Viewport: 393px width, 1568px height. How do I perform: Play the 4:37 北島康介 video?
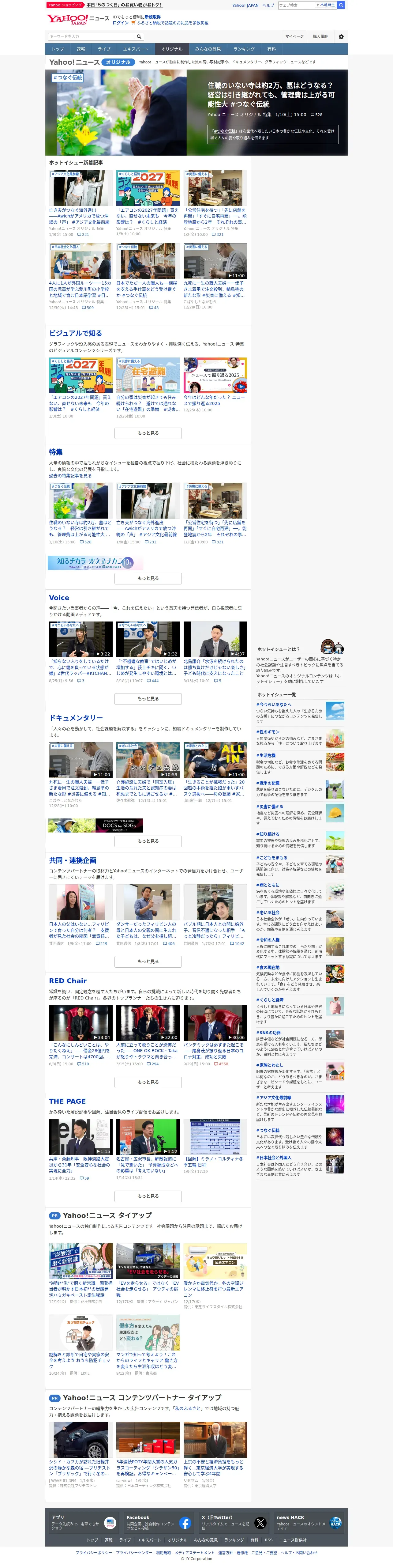[x=215, y=639]
